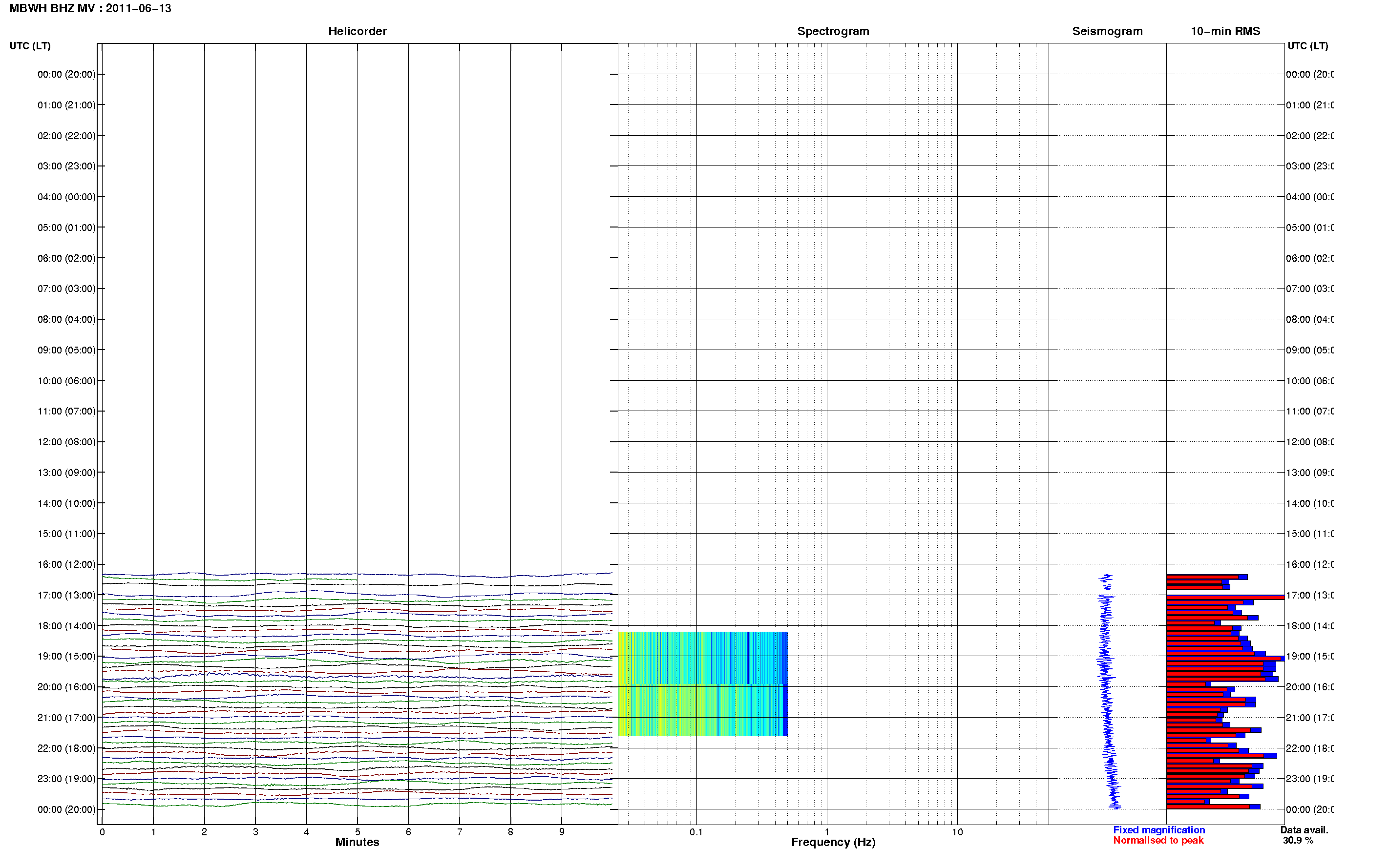Click the left '03:00 (23:00)' time label

(x=66, y=166)
